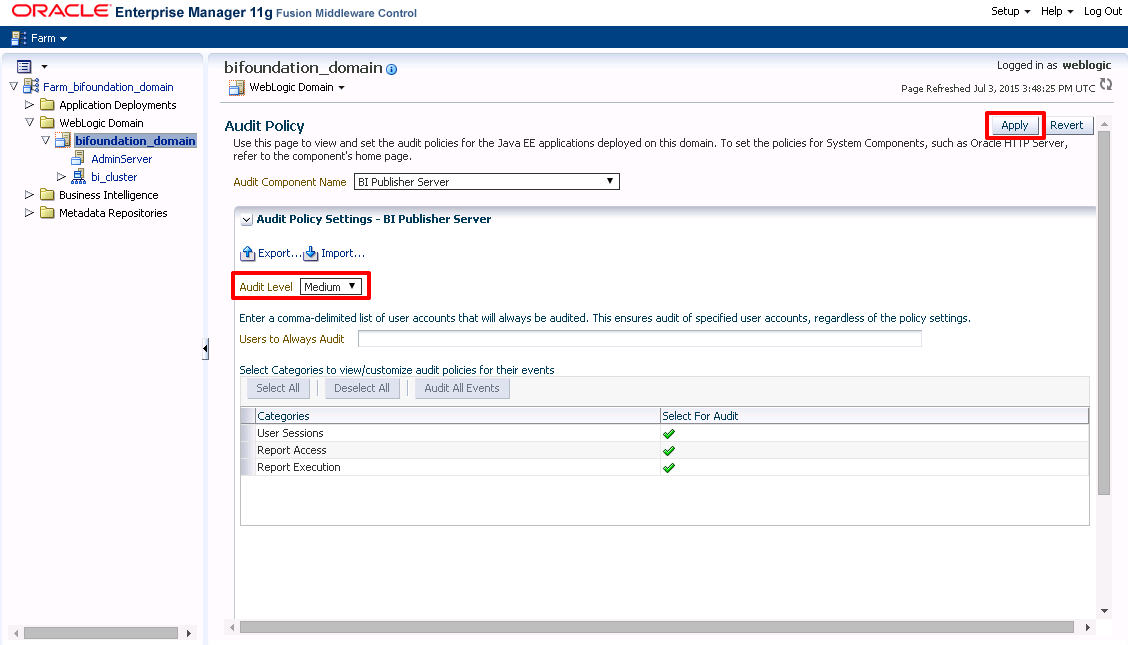Viewport: 1128px width, 645px height.
Task: Toggle the Report Access audit checkmark
Action: [669, 451]
